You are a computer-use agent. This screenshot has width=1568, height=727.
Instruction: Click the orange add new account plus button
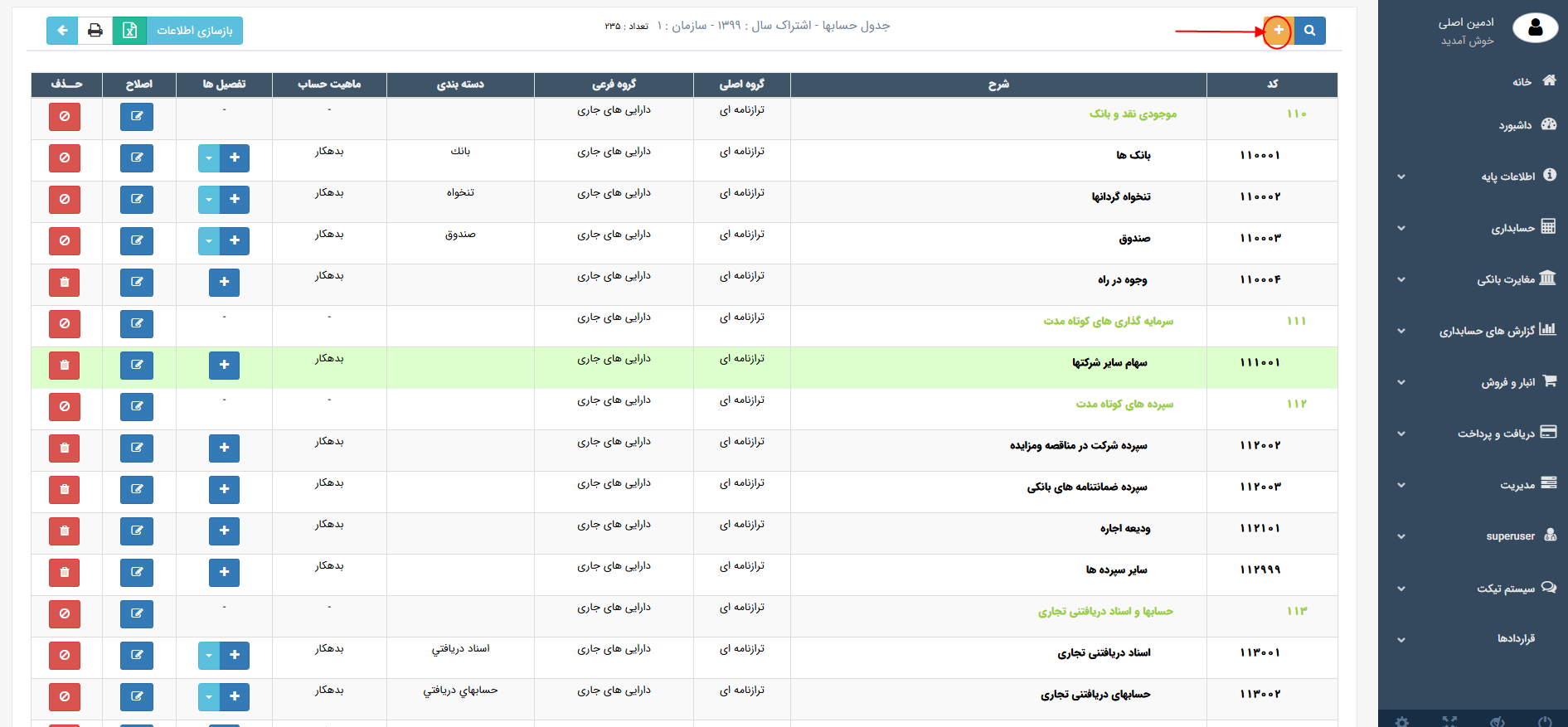(1278, 31)
